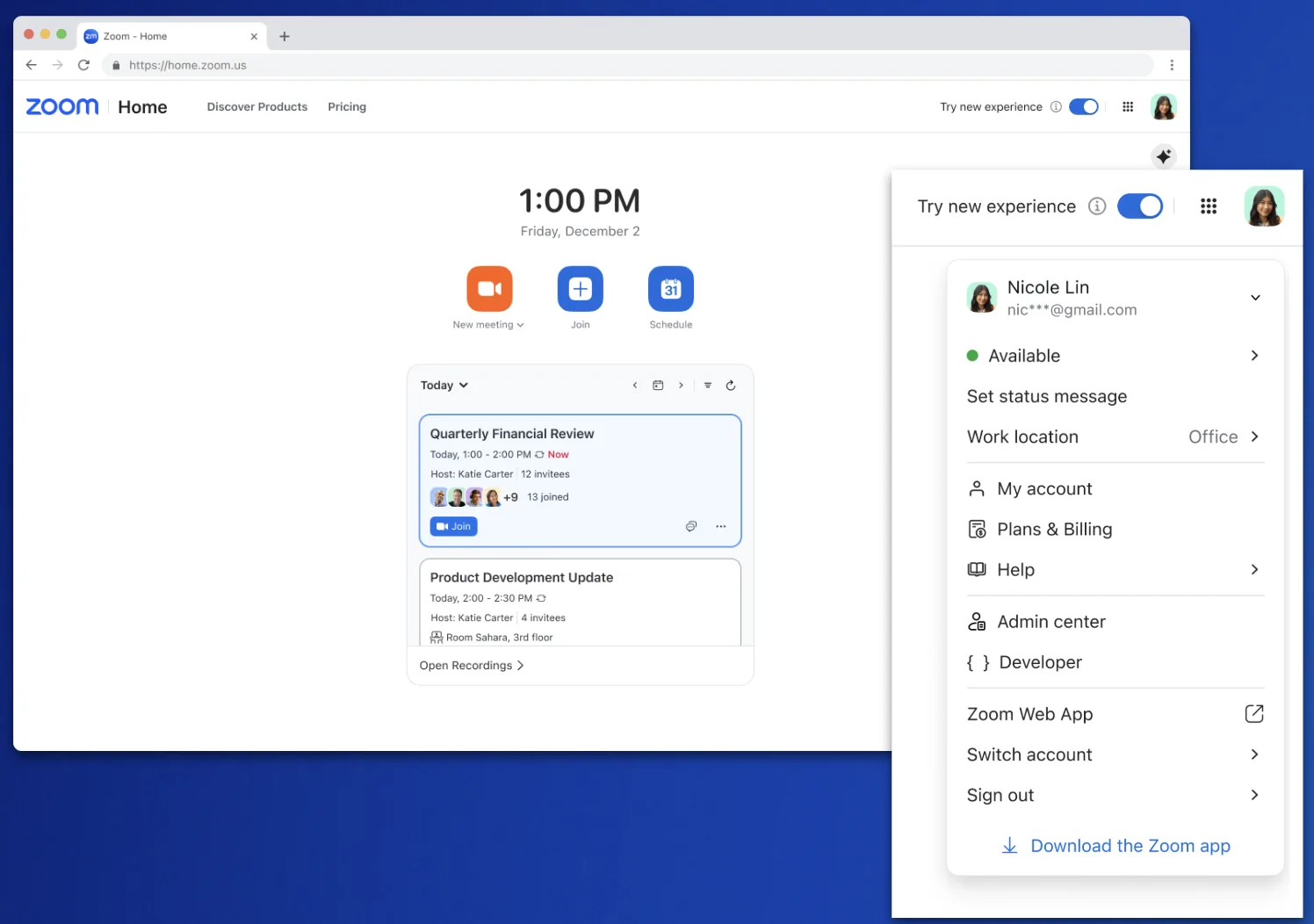Click the Quarterly Financial Review title
Viewport: 1314px width, 924px height.
512,434
